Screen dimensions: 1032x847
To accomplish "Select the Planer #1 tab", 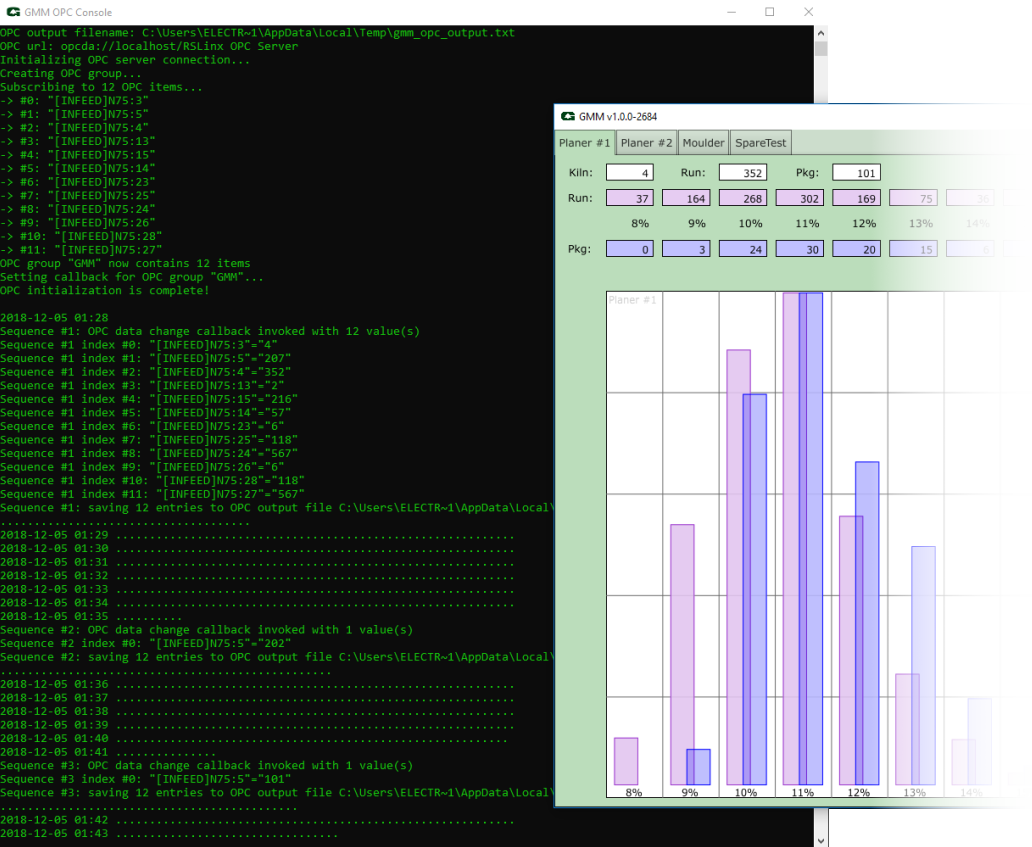I will (584, 143).
